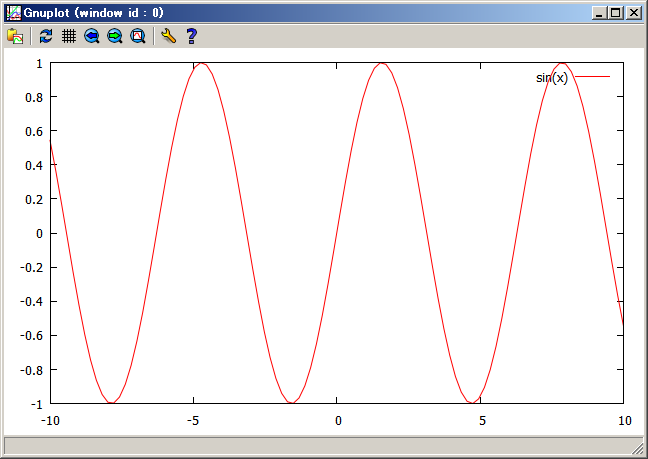
Task: Open the Gnuplot window system menu icon
Action: (x=13, y=13)
